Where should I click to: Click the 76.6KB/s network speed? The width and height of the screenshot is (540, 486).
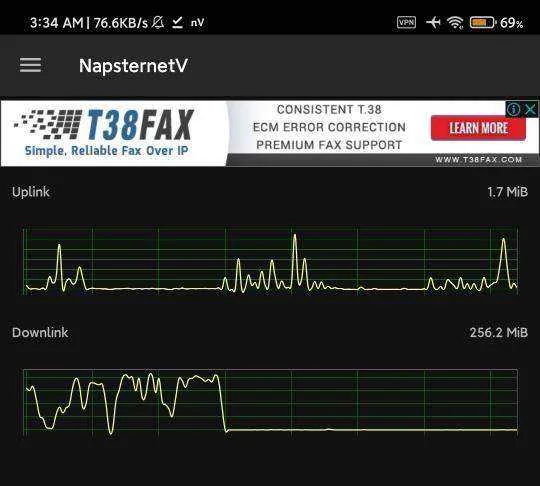[x=121, y=23]
